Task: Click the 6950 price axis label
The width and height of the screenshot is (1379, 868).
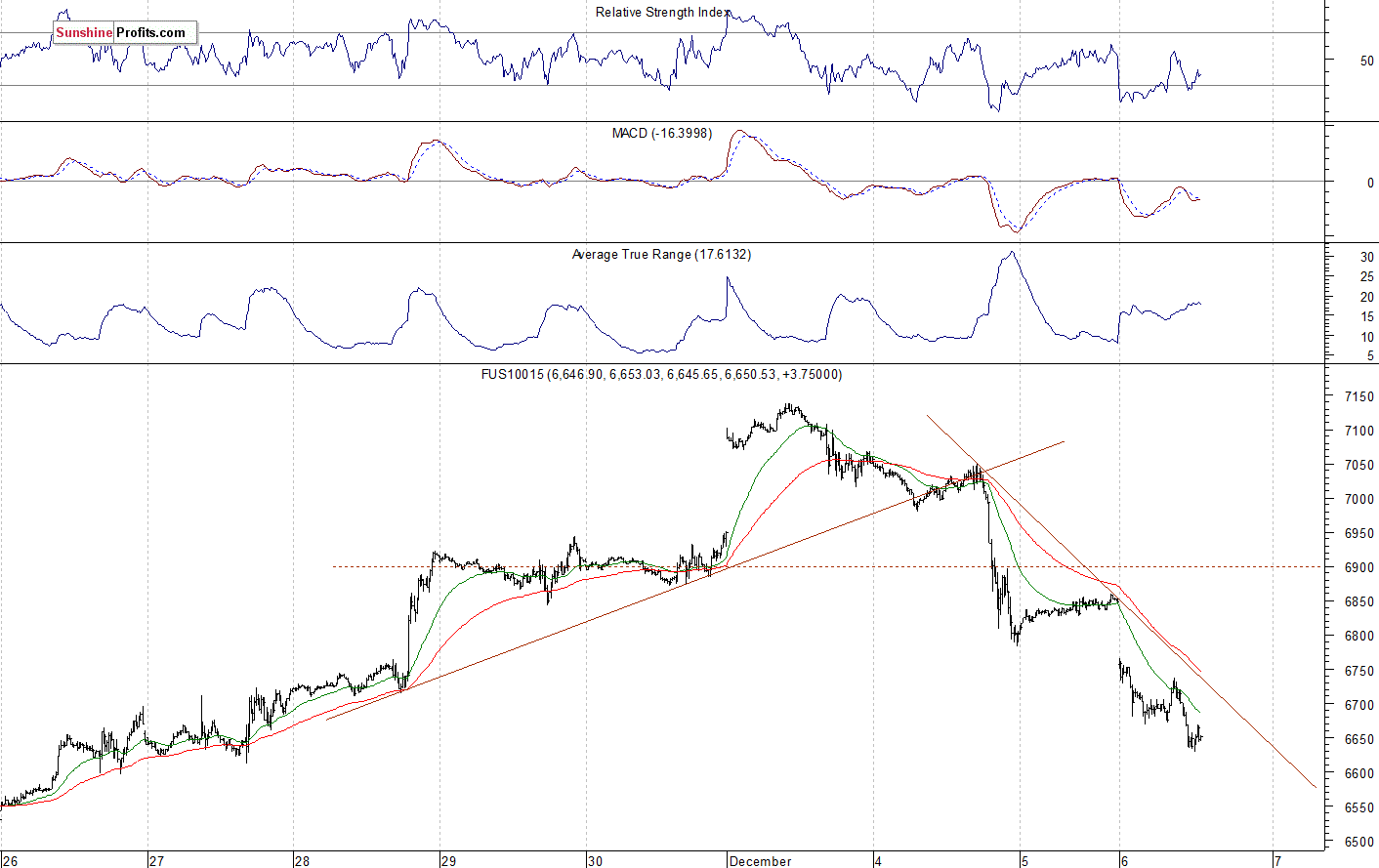Action: click(x=1358, y=534)
